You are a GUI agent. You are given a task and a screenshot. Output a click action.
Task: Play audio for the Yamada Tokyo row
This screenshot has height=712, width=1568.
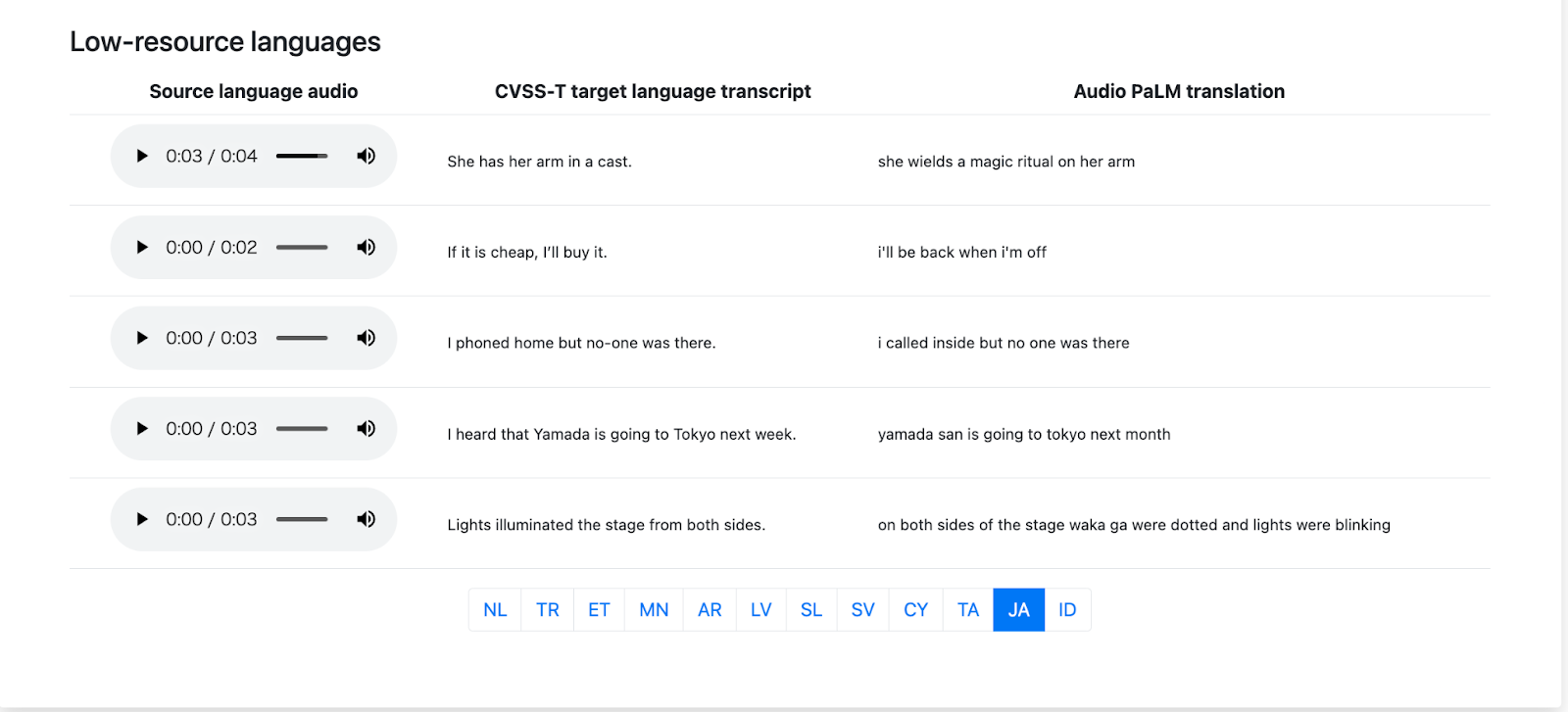142,428
